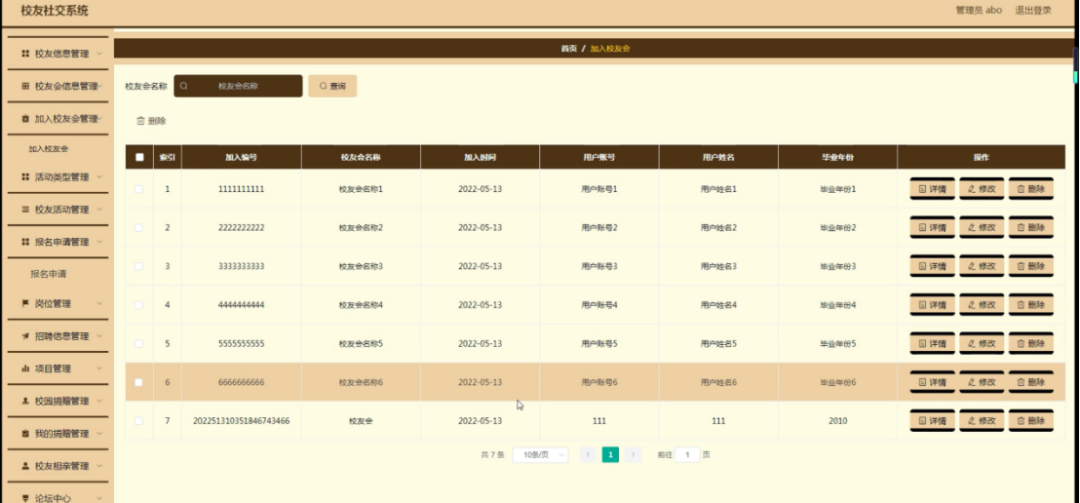Click the 管理员 abo account label

979,10
